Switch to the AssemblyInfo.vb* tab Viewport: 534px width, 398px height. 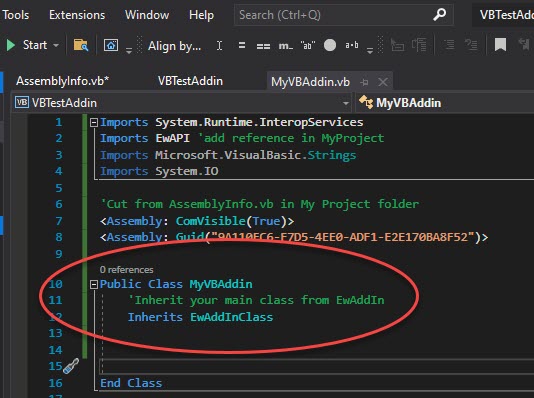[x=63, y=81]
